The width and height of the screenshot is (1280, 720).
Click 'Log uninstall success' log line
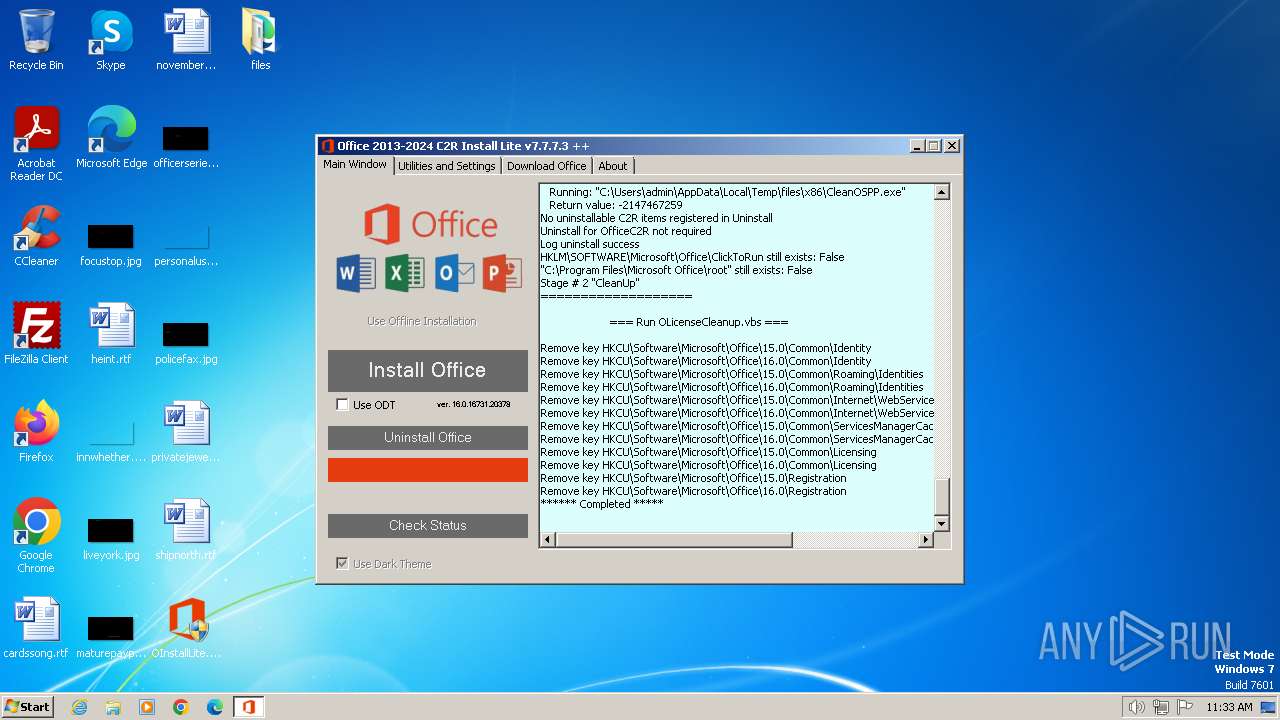coord(590,244)
